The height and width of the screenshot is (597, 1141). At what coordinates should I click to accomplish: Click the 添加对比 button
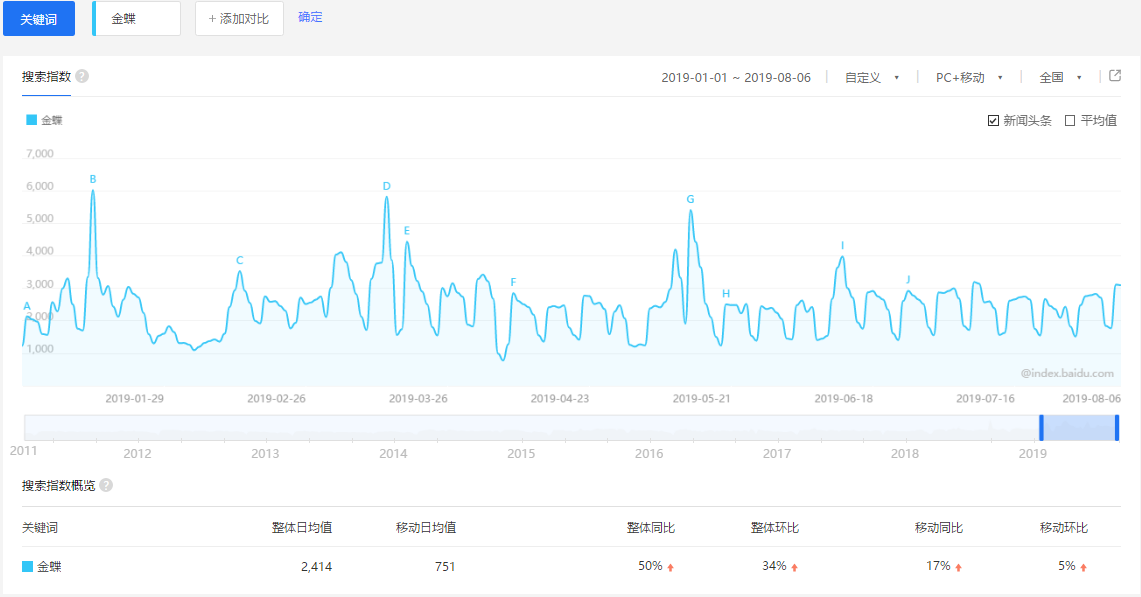click(x=239, y=18)
